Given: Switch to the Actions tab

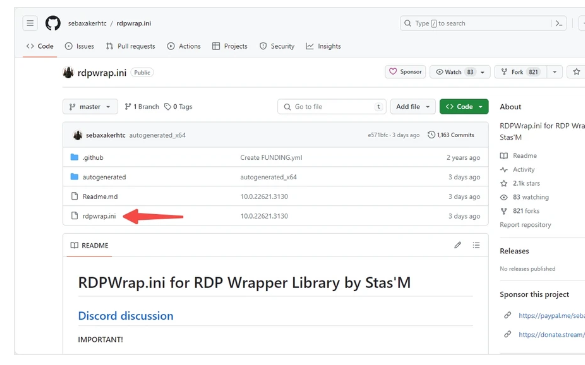Looking at the screenshot, I should pos(184,46).
